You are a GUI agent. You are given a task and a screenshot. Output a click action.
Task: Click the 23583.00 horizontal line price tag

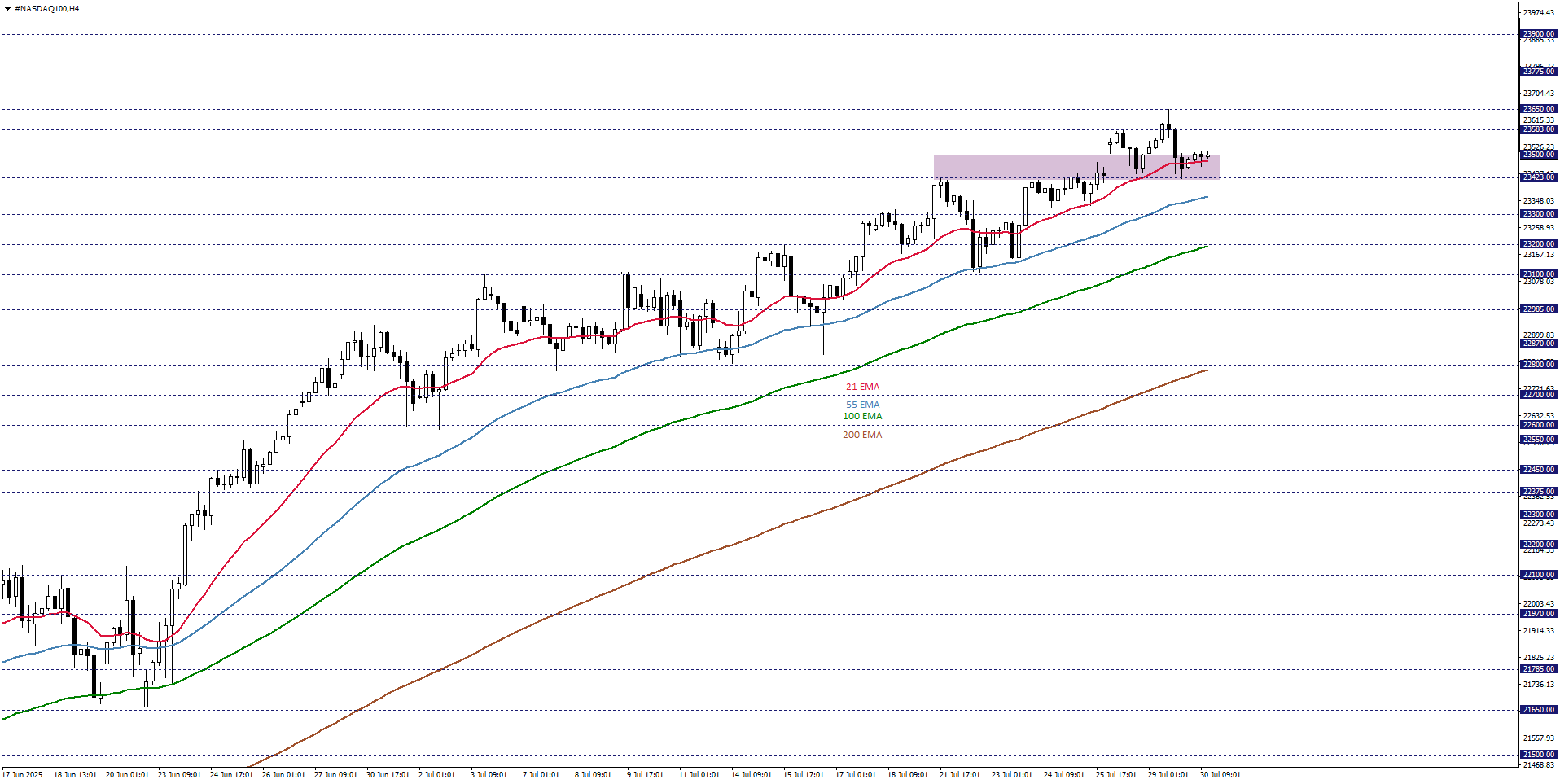(1539, 129)
